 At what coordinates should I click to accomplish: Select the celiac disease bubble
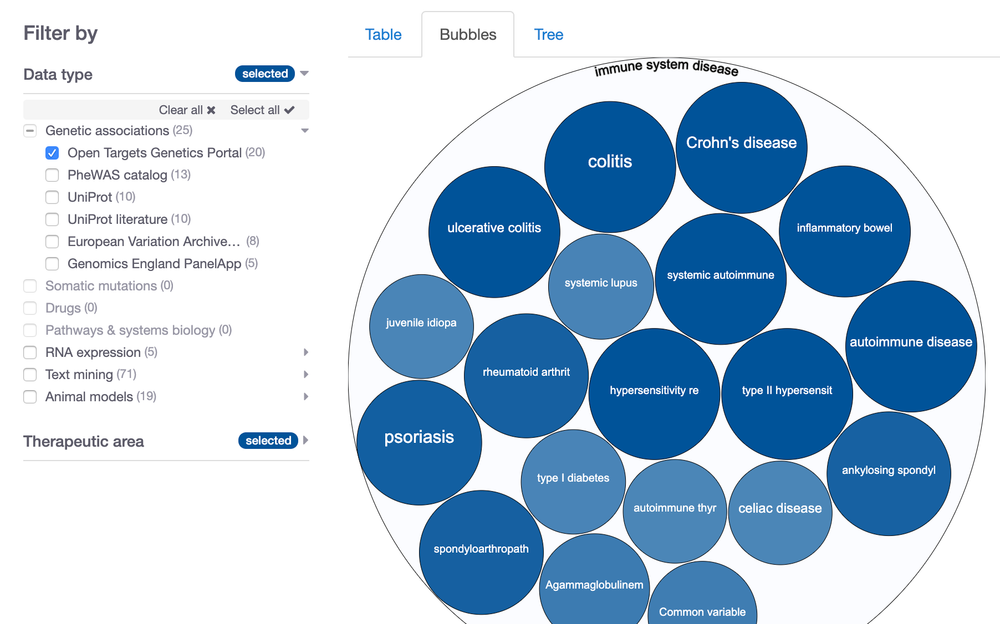(x=780, y=512)
